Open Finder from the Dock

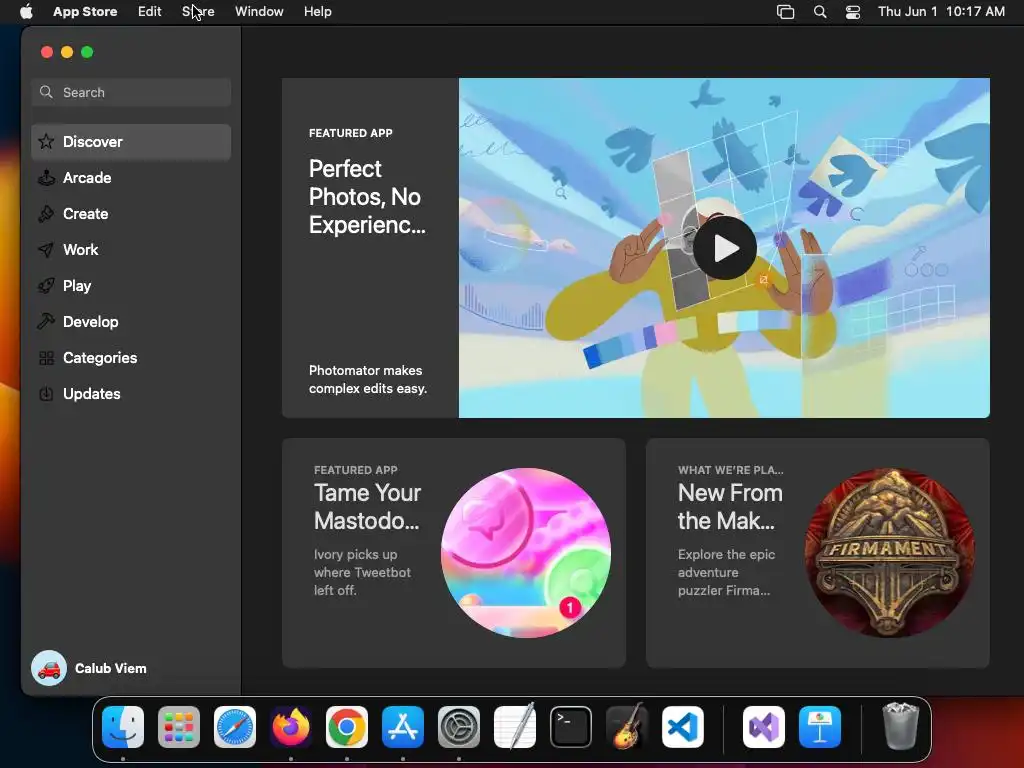coord(123,727)
